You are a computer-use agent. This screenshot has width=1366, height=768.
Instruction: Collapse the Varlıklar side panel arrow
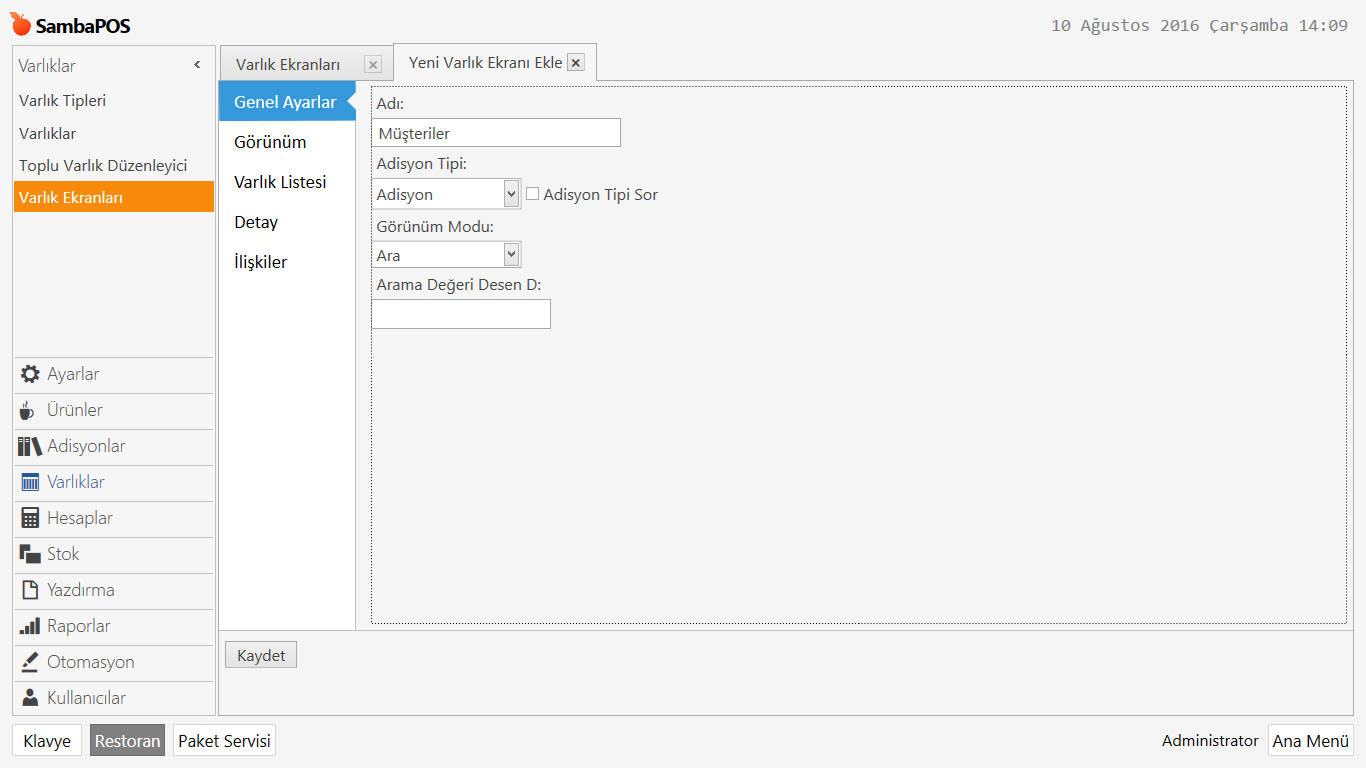[x=197, y=65]
